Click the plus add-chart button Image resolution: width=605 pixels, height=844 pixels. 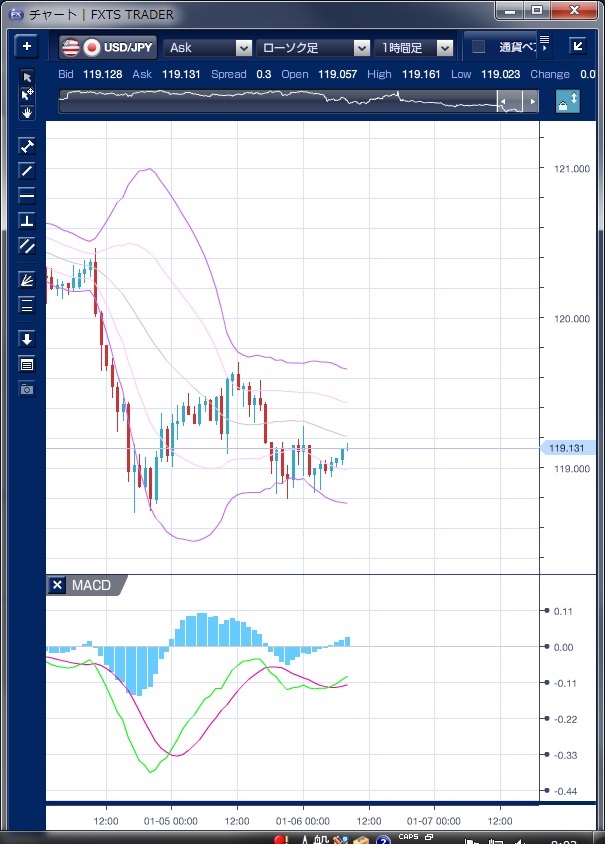click(27, 47)
